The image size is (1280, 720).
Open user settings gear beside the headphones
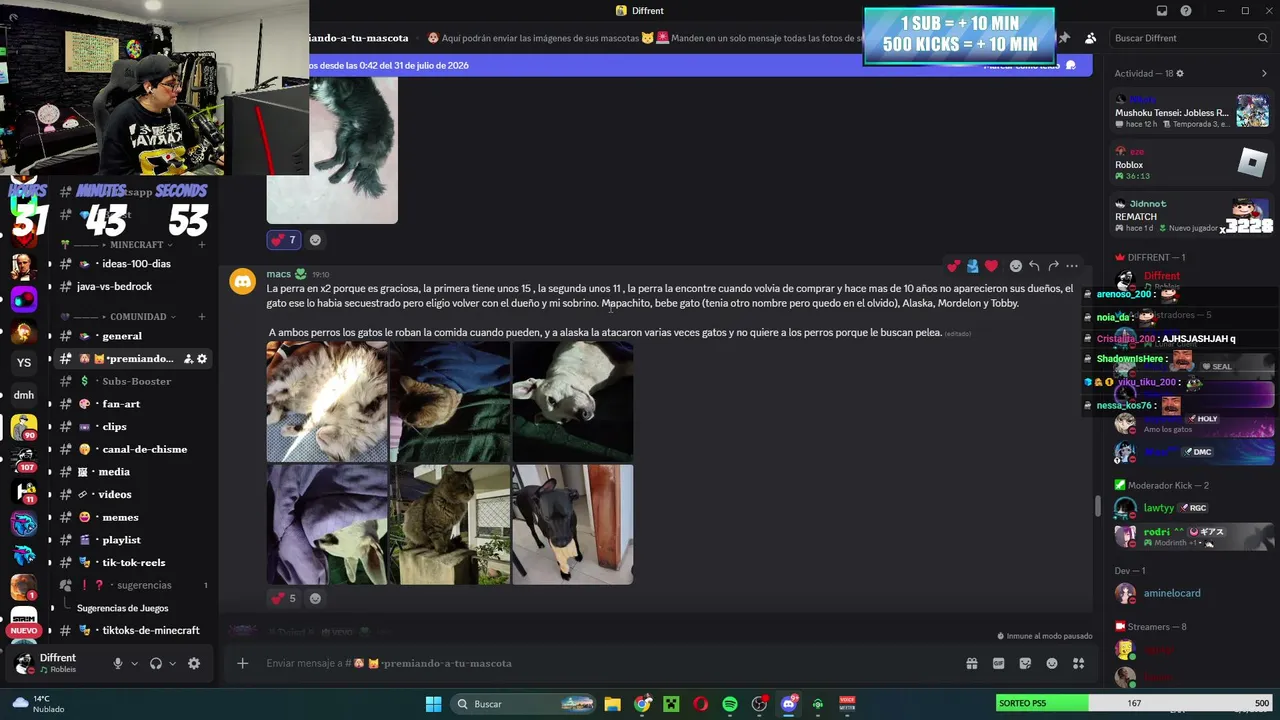tap(194, 663)
